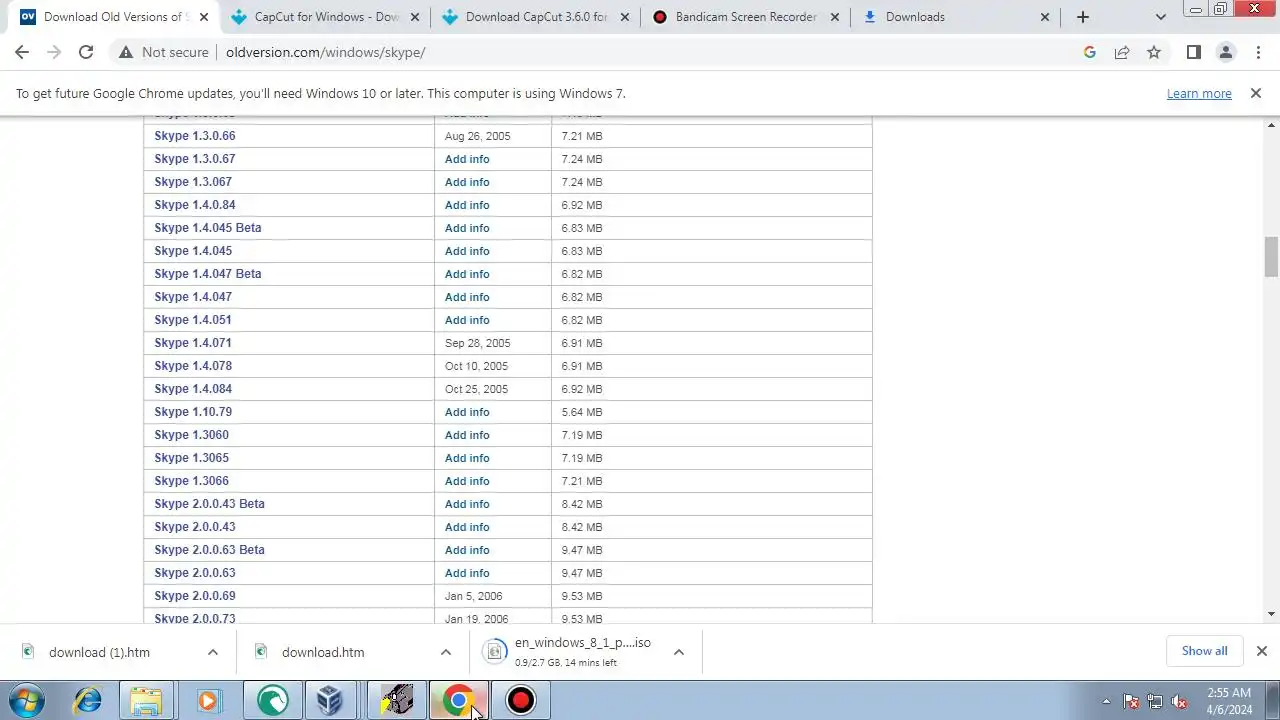This screenshot has height=720, width=1280.
Task: Click the scrollbar down arrow
Action: pos(1272,614)
